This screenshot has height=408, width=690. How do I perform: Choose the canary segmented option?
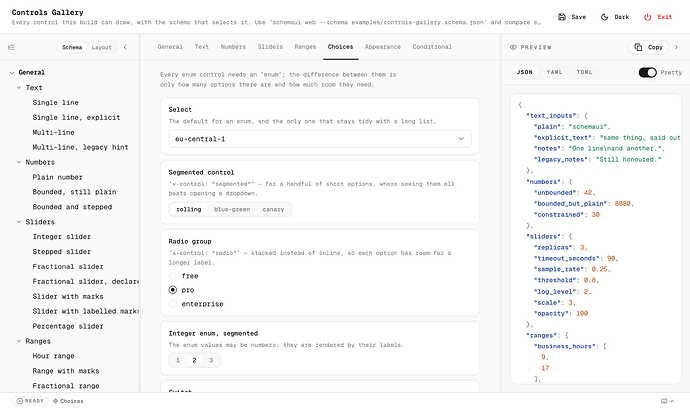click(273, 209)
